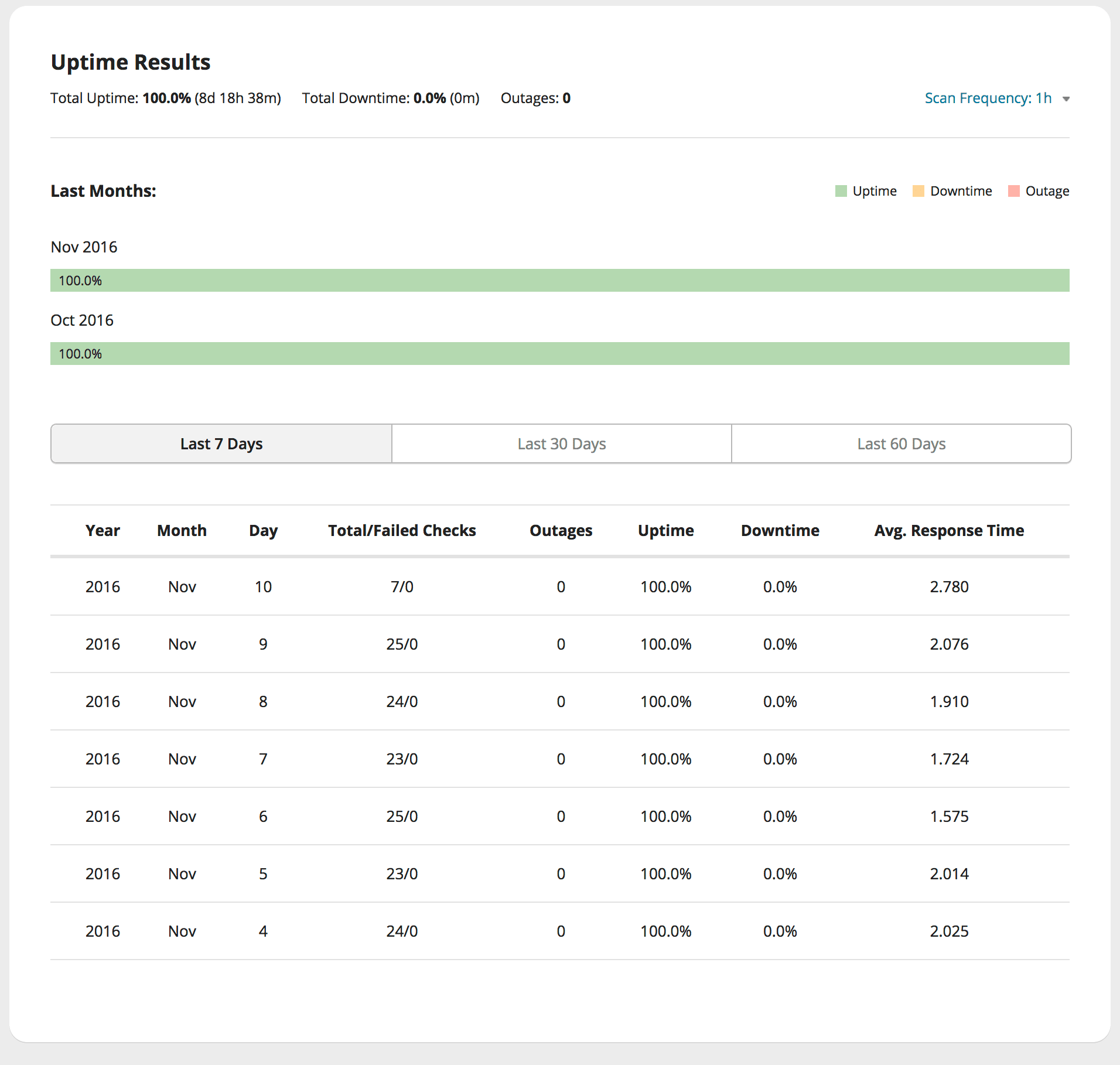
Task: Click the Day column header
Action: coord(263,531)
